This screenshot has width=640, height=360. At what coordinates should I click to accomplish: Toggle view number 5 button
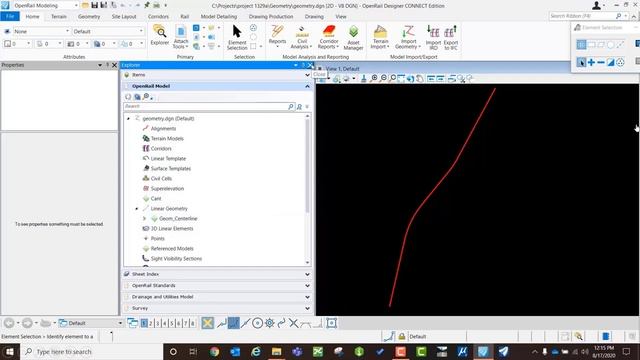pyautogui.click(x=172, y=323)
